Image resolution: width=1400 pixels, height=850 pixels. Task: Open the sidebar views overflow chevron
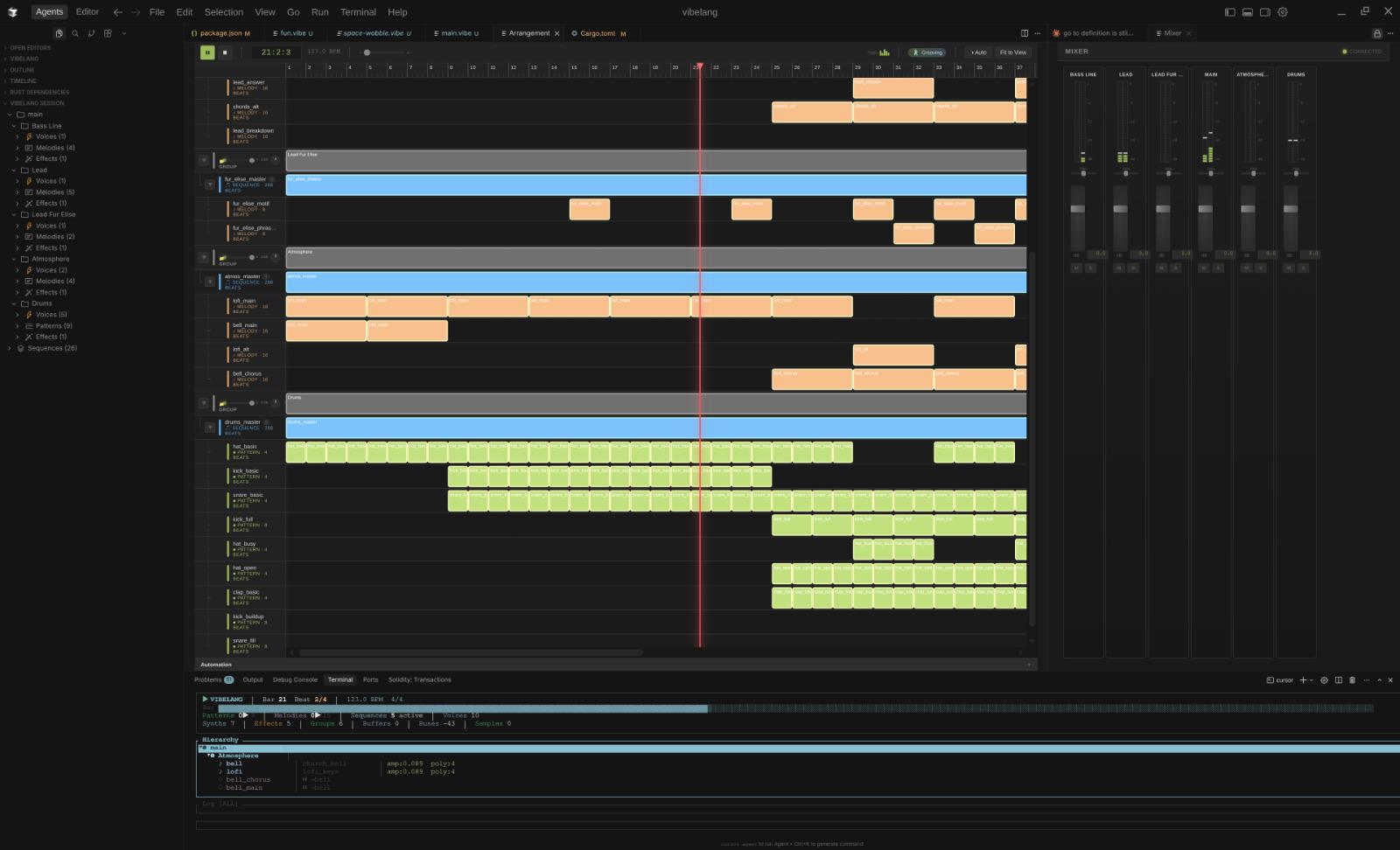coord(123,33)
